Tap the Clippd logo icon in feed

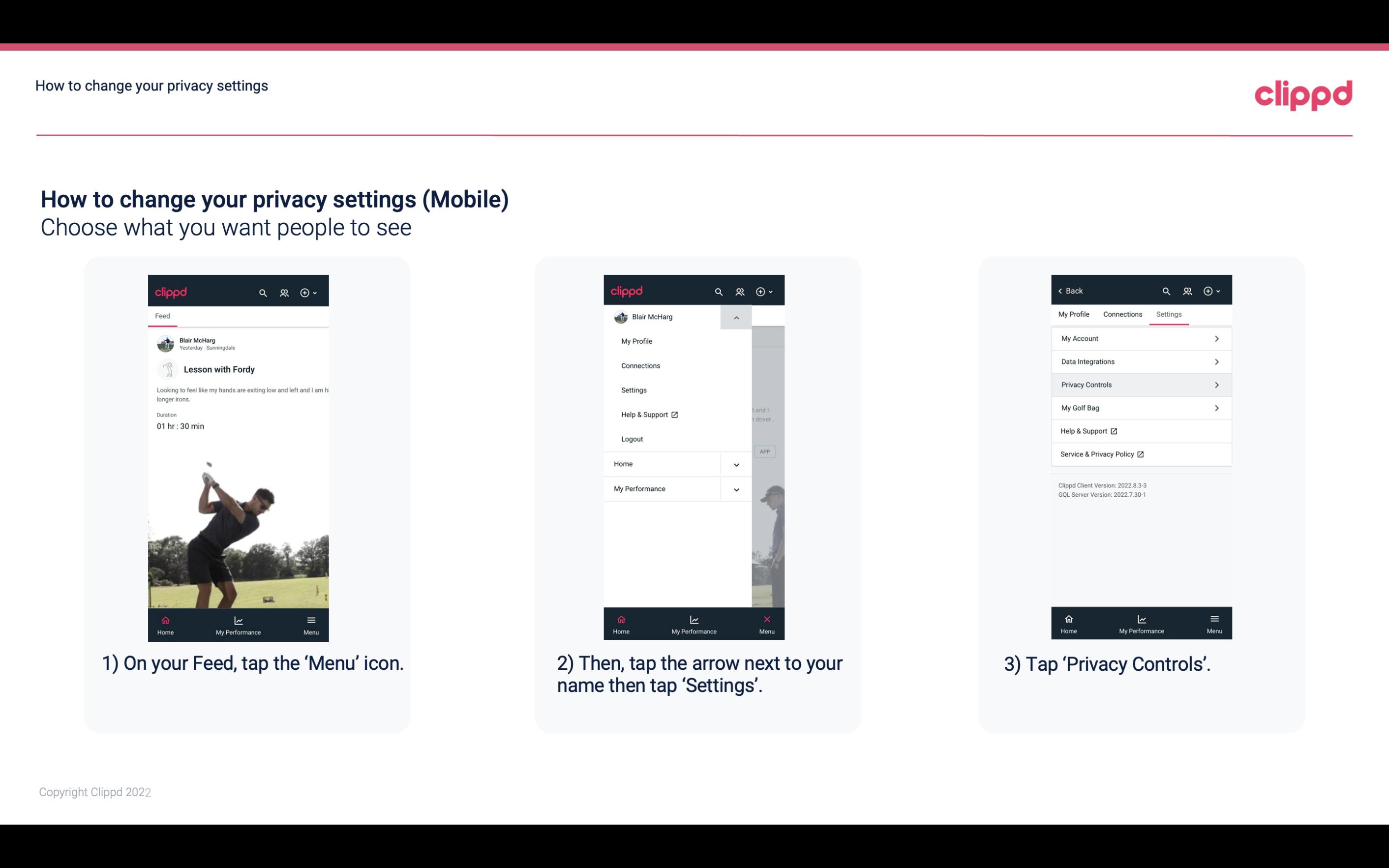pyautogui.click(x=171, y=291)
